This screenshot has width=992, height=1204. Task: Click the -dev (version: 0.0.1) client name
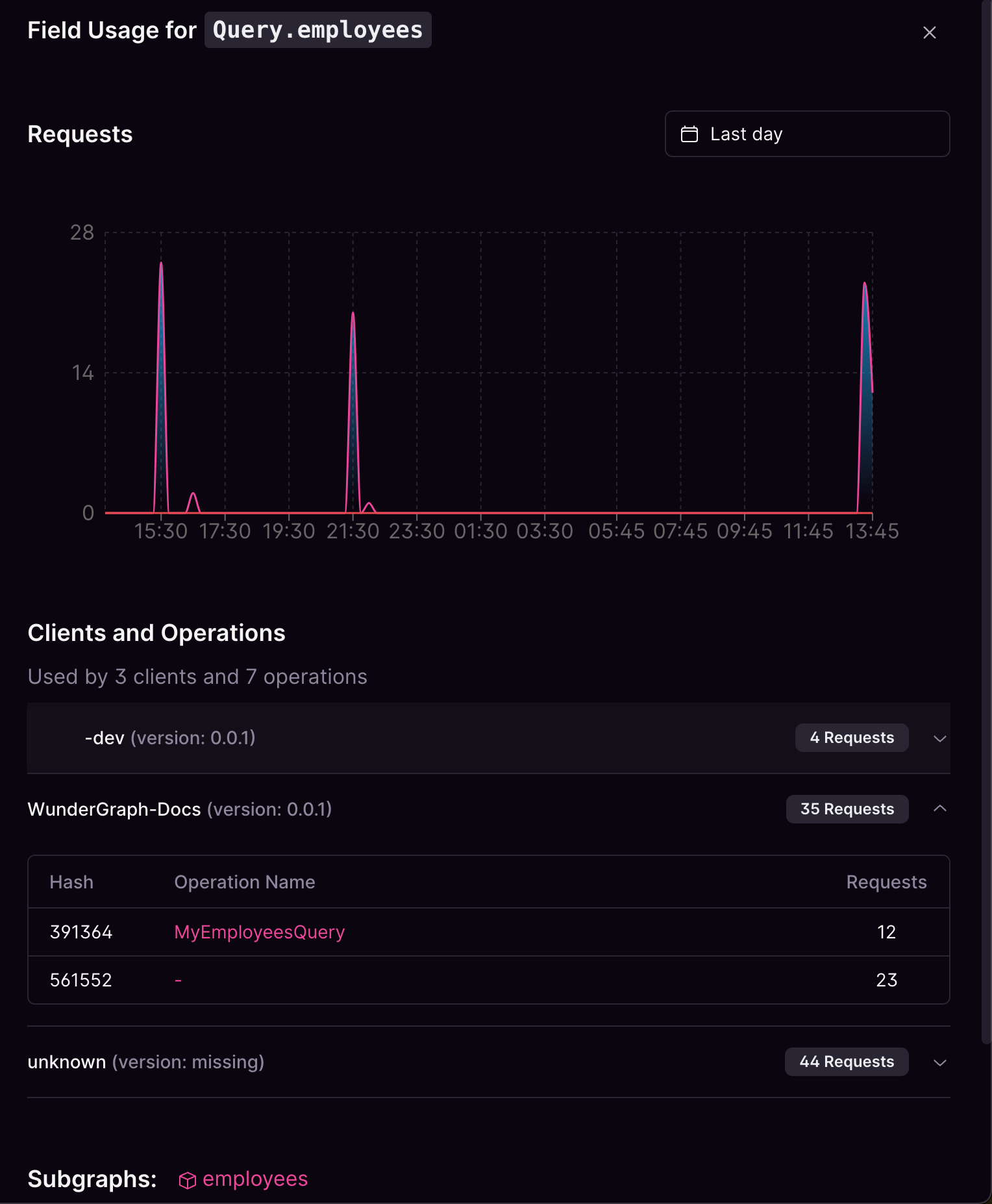click(x=170, y=738)
